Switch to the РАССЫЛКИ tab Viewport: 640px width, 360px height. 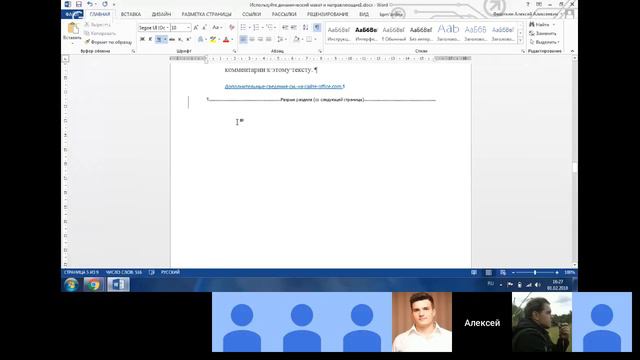point(284,14)
